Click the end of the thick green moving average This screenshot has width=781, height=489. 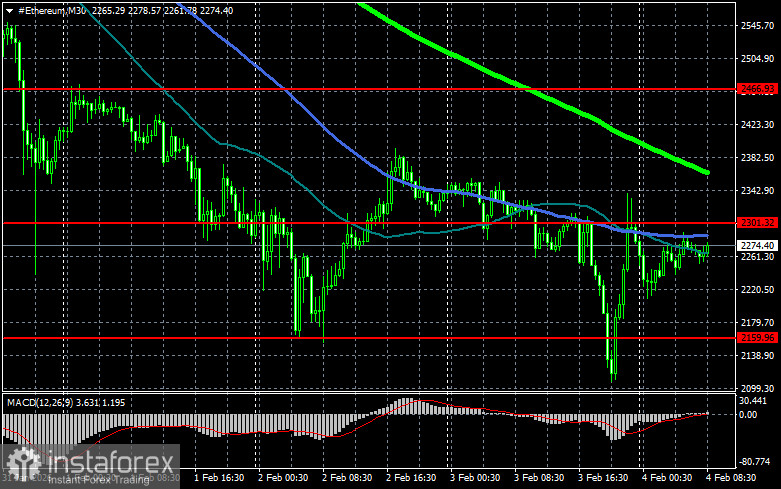(707, 173)
